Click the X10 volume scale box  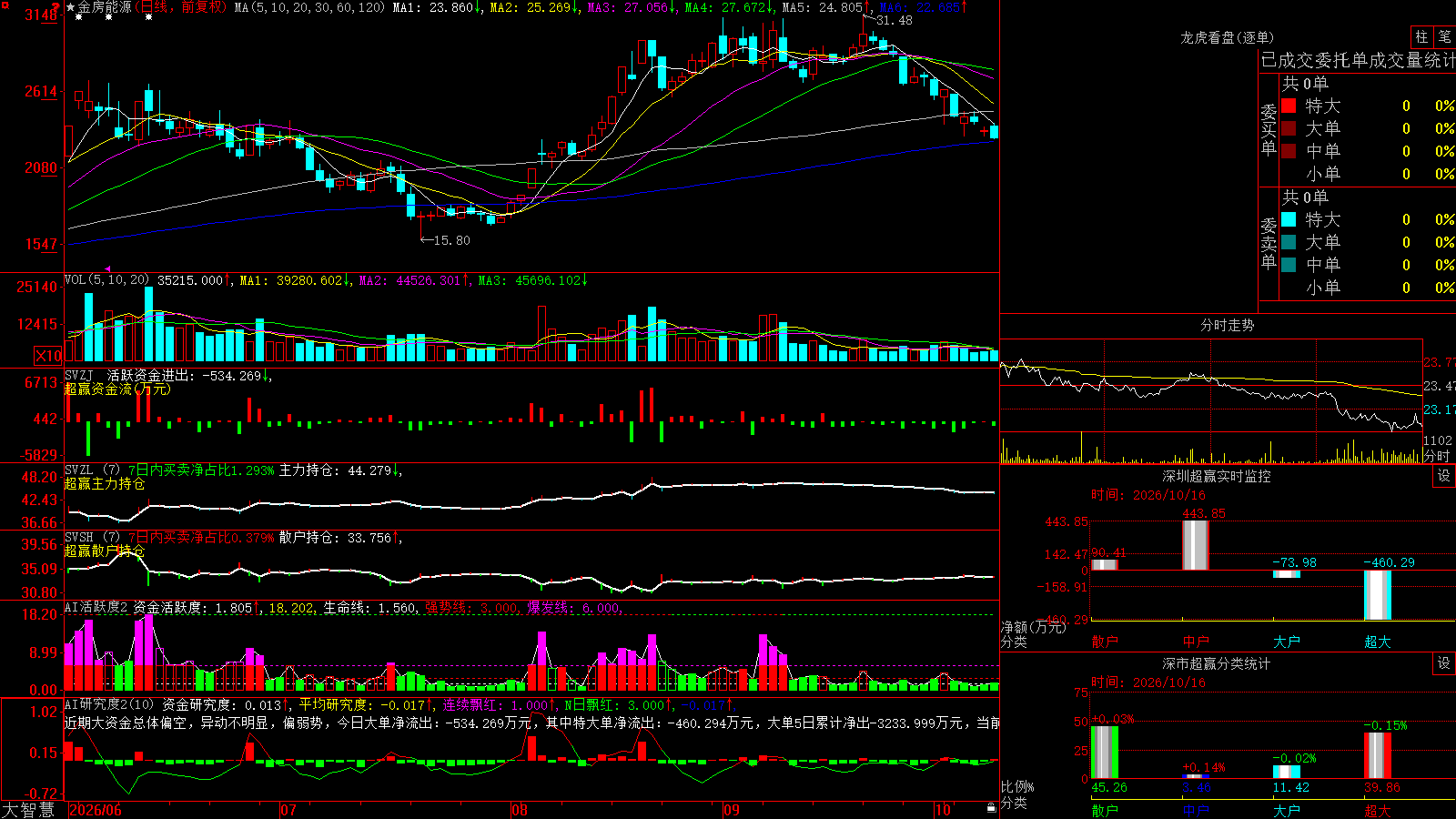click(48, 356)
